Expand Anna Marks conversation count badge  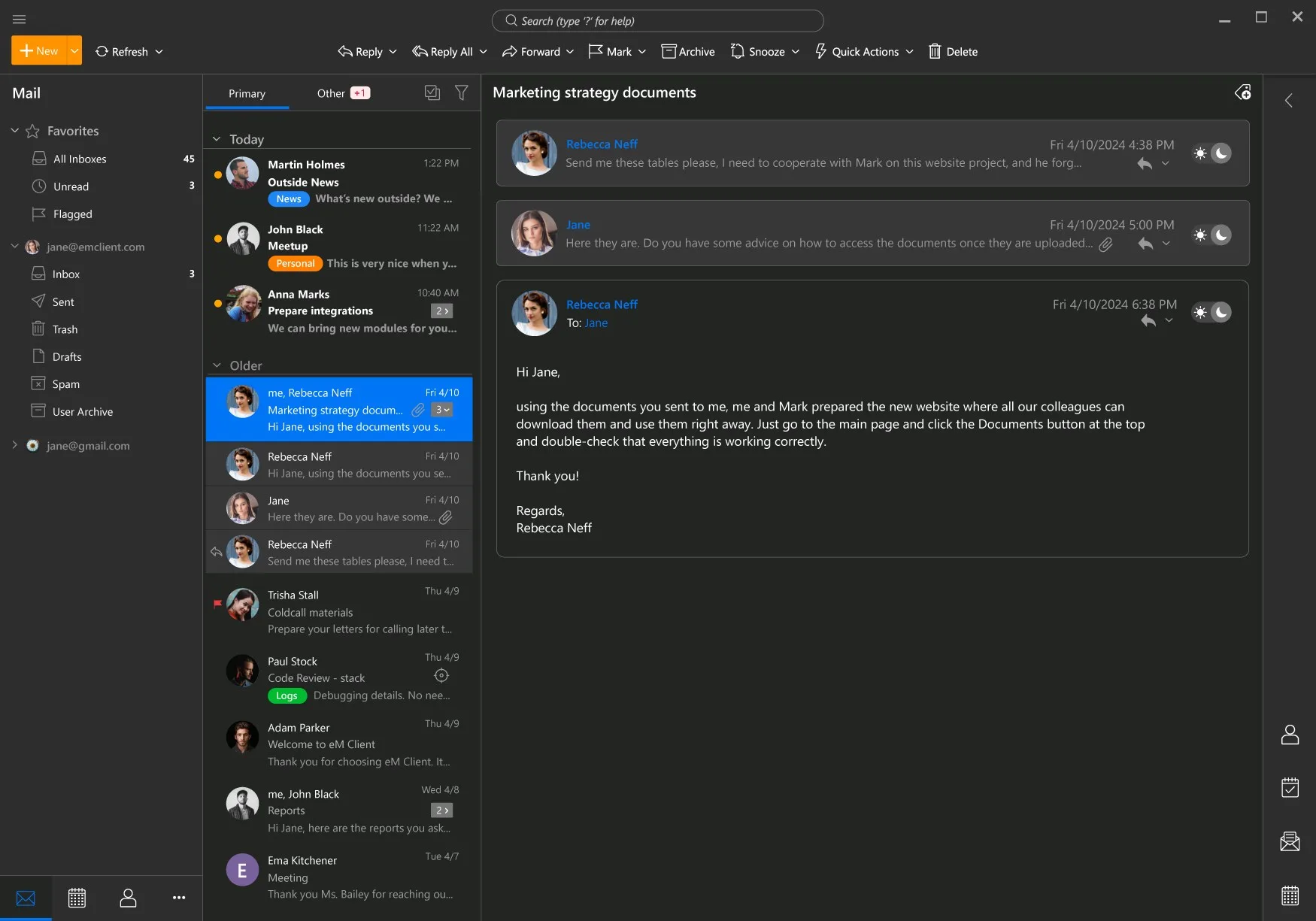coord(442,311)
